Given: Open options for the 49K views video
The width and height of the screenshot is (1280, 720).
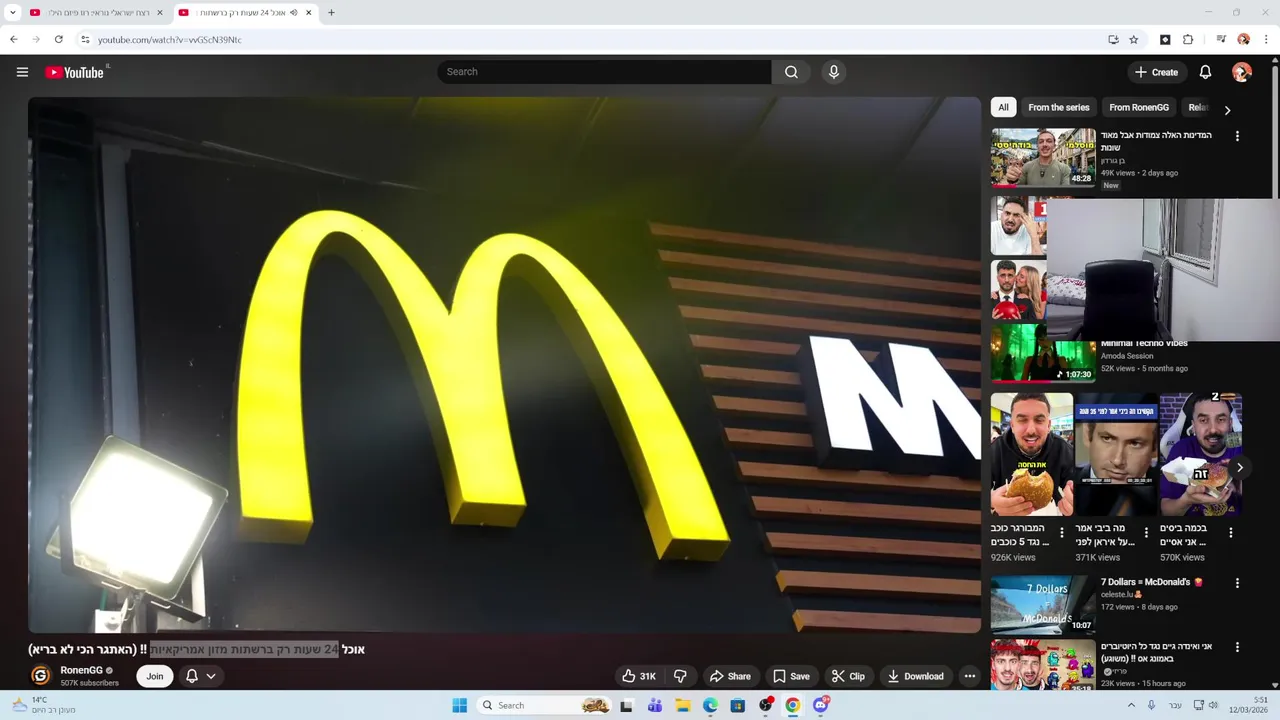Looking at the screenshot, I should pyautogui.click(x=1237, y=136).
